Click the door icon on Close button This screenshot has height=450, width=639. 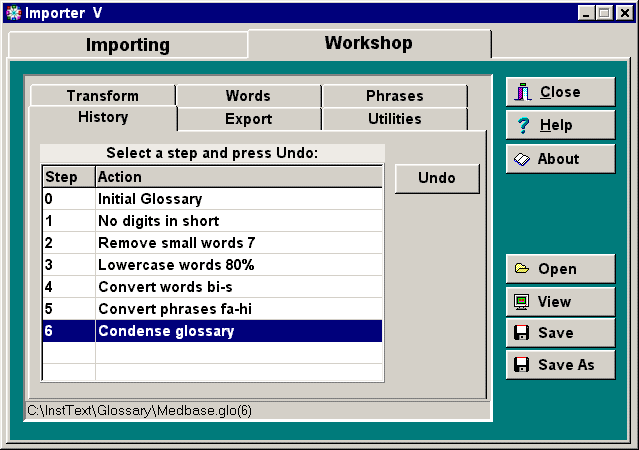coord(523,92)
